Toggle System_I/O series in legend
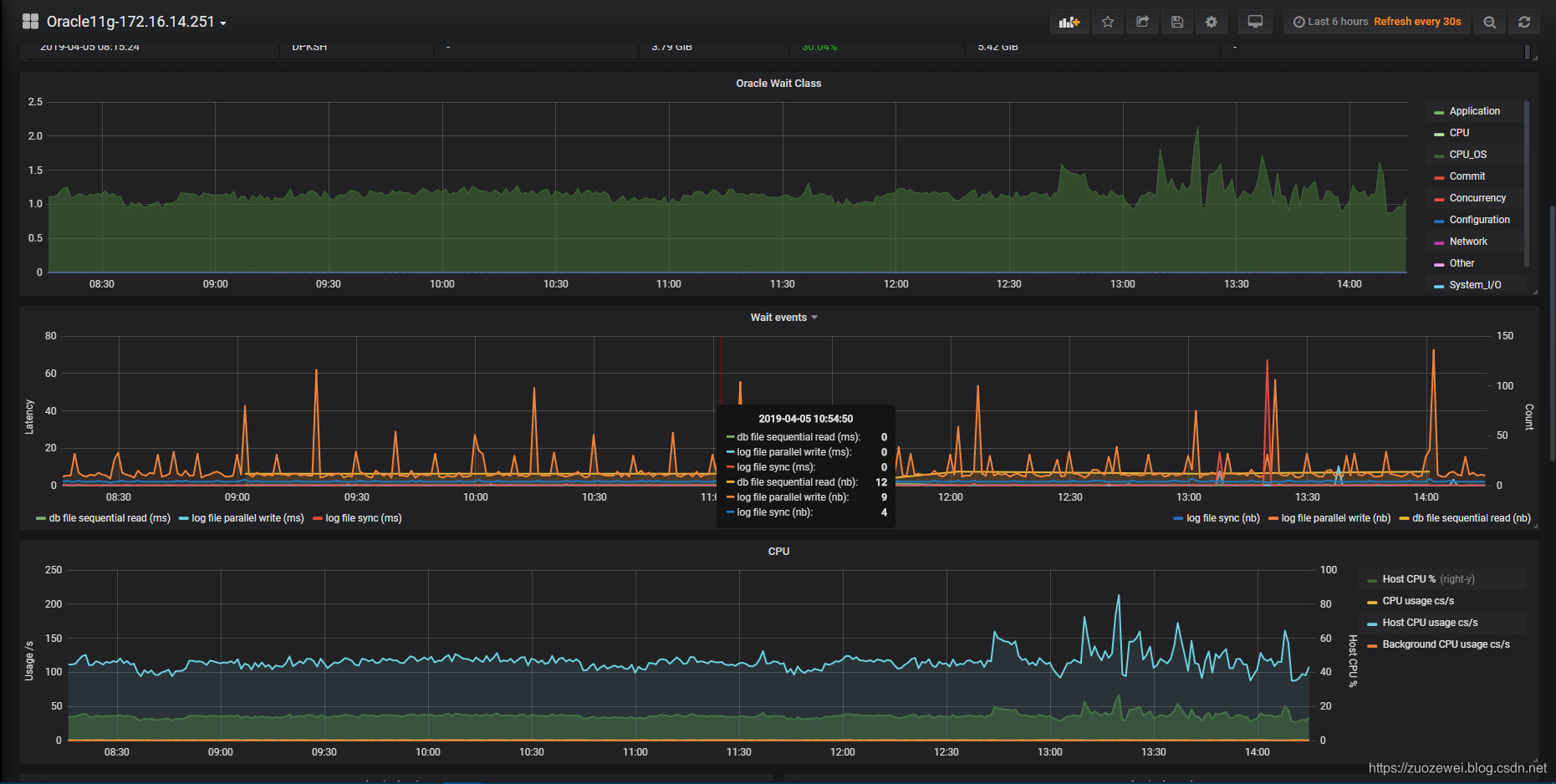 click(x=1475, y=285)
